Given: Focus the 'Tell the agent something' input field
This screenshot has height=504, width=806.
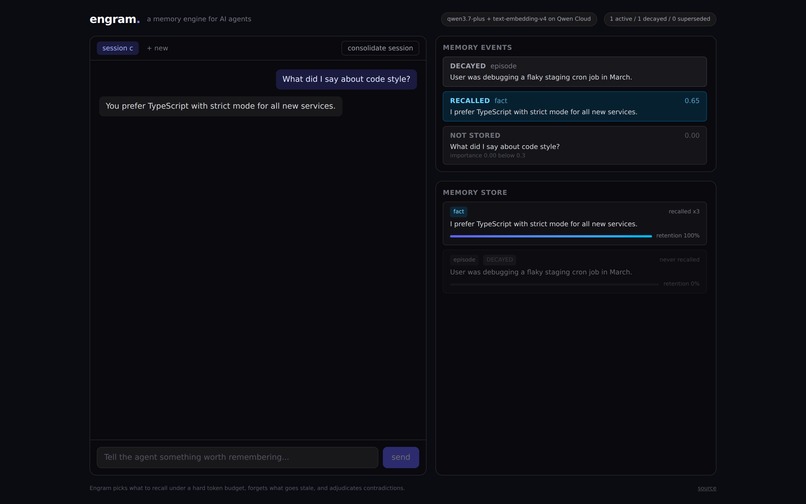Looking at the screenshot, I should (x=237, y=457).
